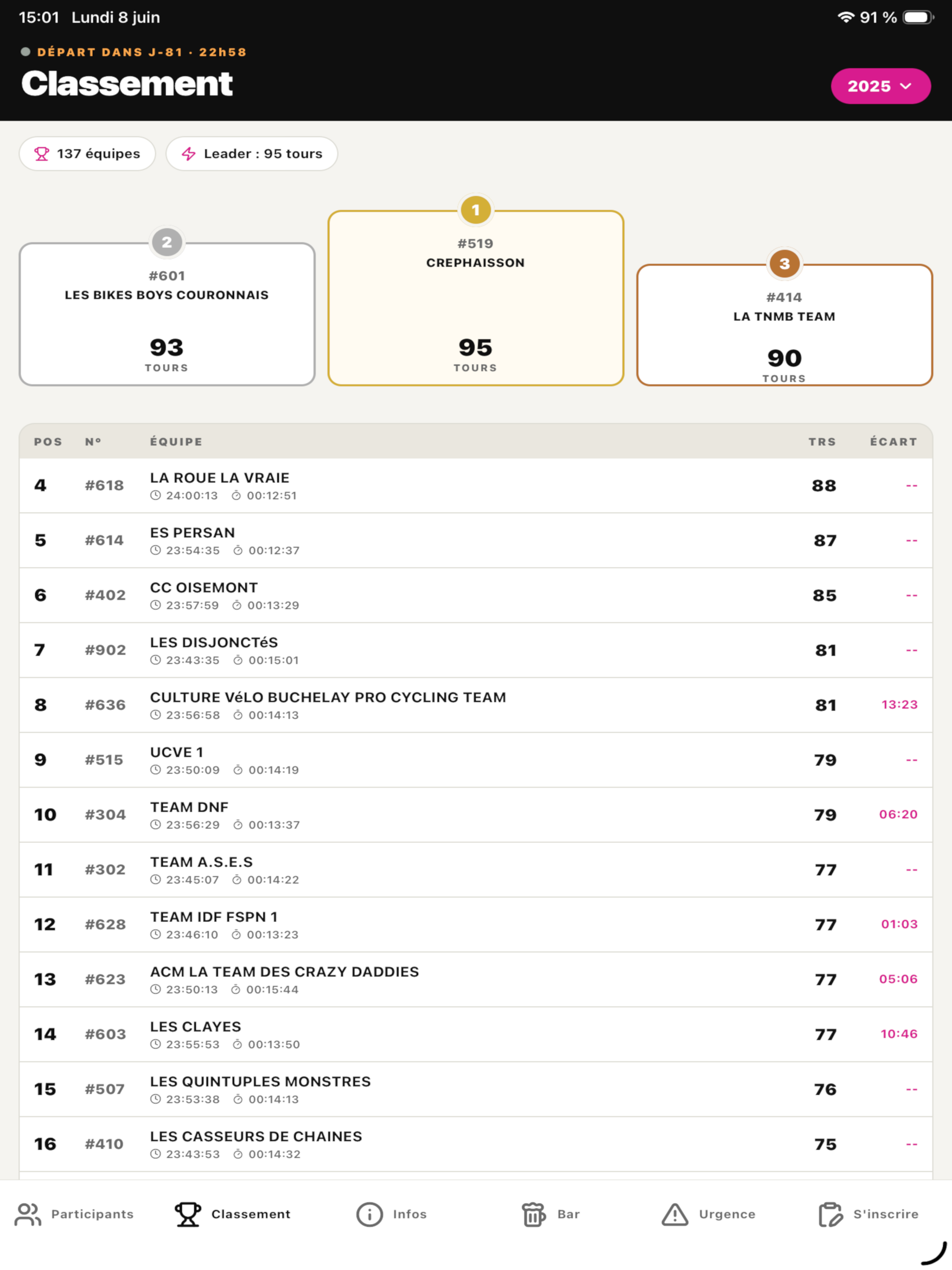Tap the Bar beer mug icon
Image resolution: width=952 pixels, height=1270 pixels.
click(x=534, y=1214)
